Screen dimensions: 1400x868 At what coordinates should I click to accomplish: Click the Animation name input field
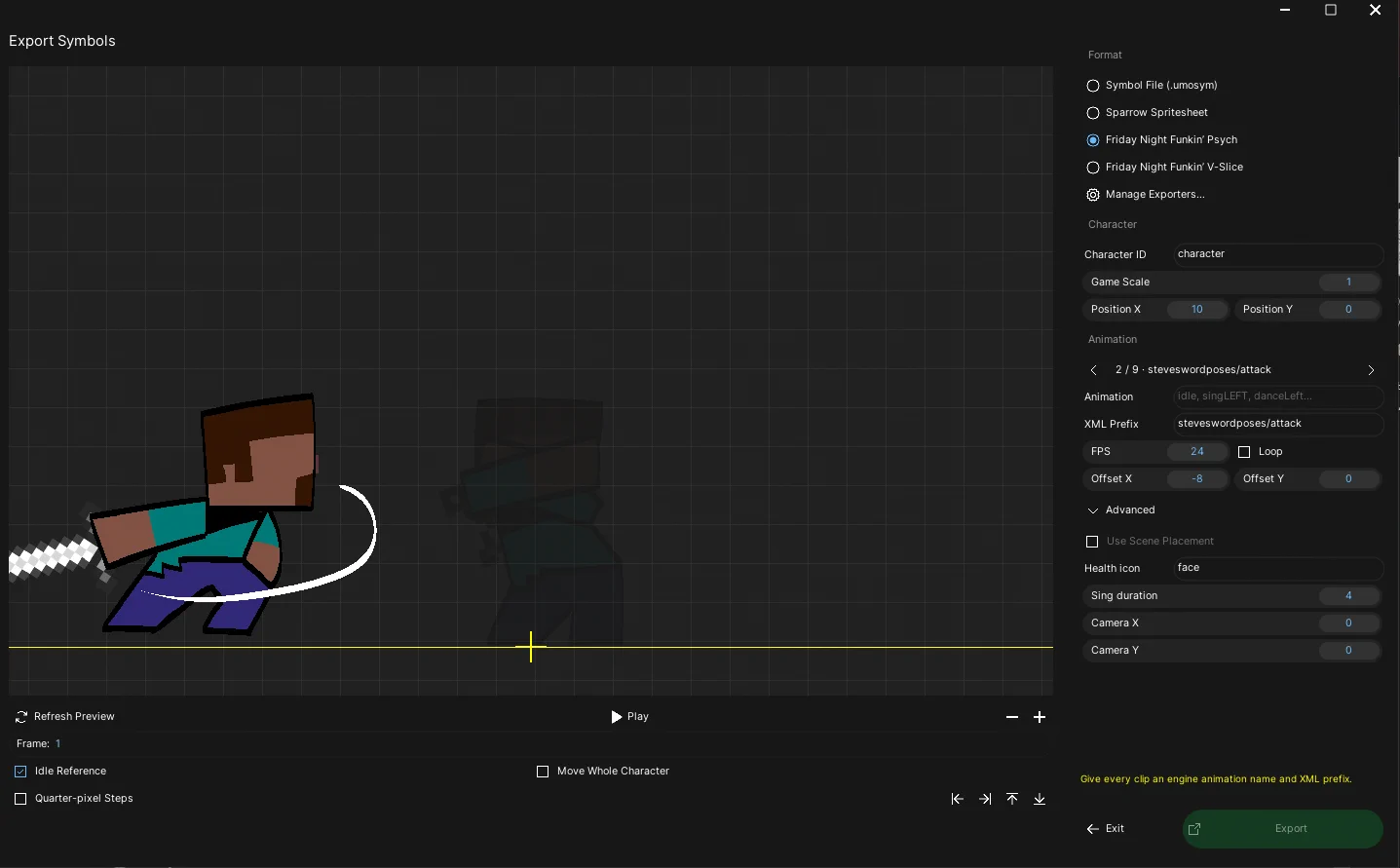tap(1278, 396)
